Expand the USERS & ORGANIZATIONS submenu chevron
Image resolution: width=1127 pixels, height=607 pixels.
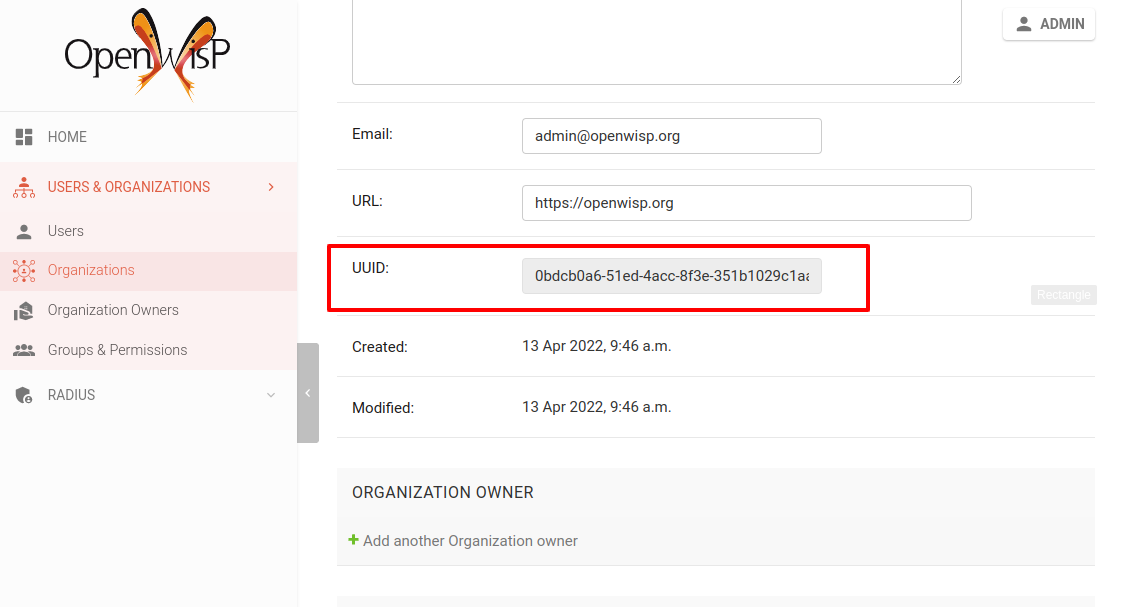click(270, 186)
